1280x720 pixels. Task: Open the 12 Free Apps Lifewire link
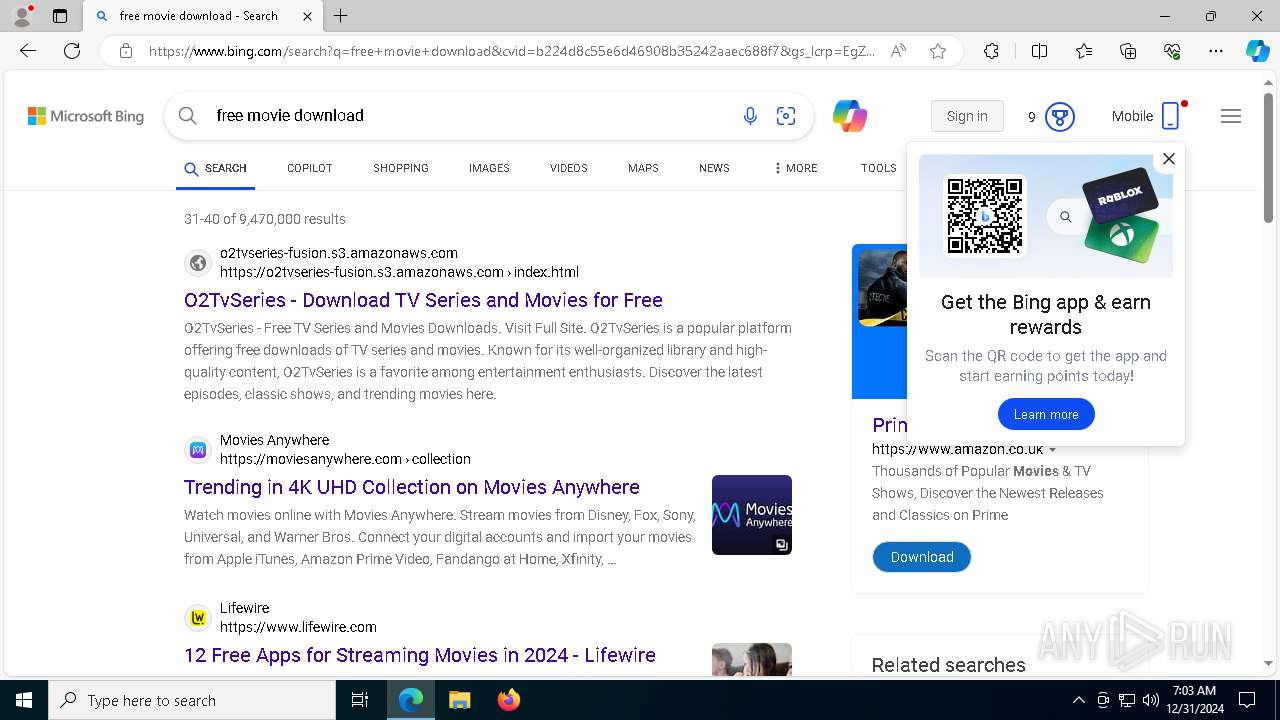(420, 655)
